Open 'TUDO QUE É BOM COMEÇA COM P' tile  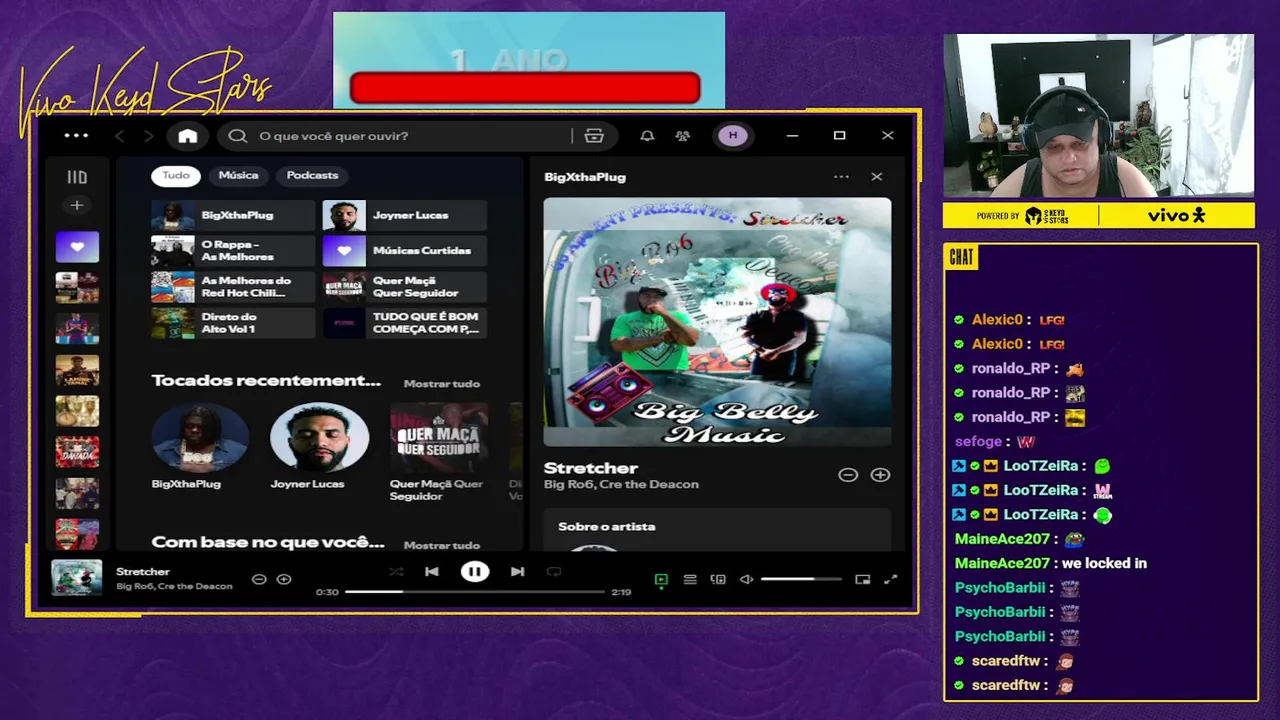405,323
